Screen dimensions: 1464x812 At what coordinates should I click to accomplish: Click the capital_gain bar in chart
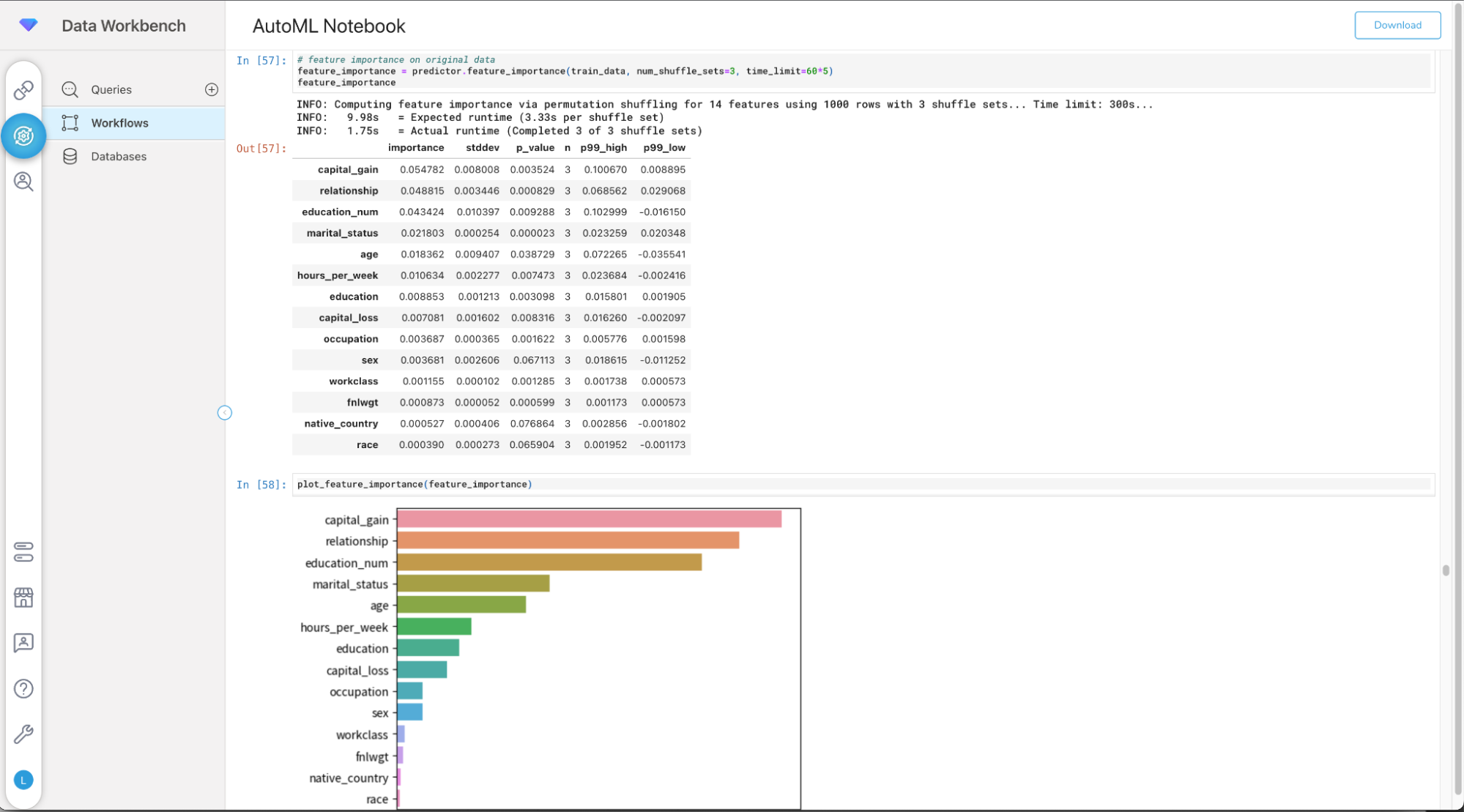tap(589, 519)
